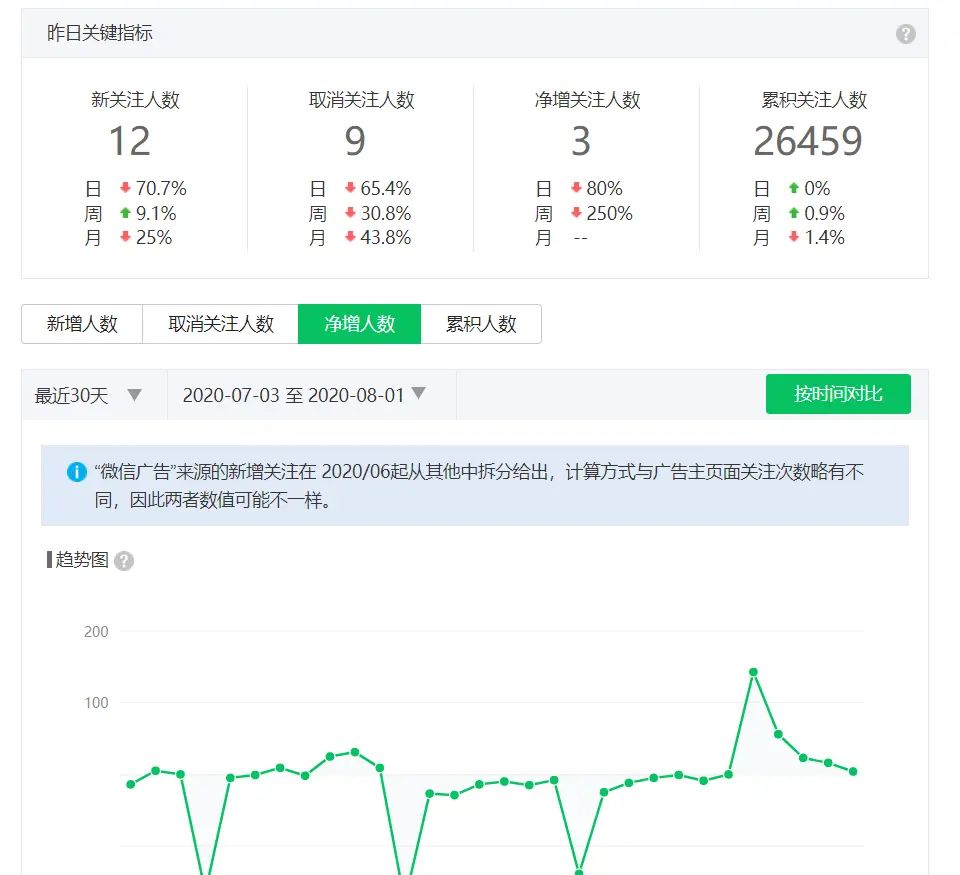The image size is (960, 875).
Task: Click the 25% monthly change under 新关注人数
Action: click(x=154, y=237)
